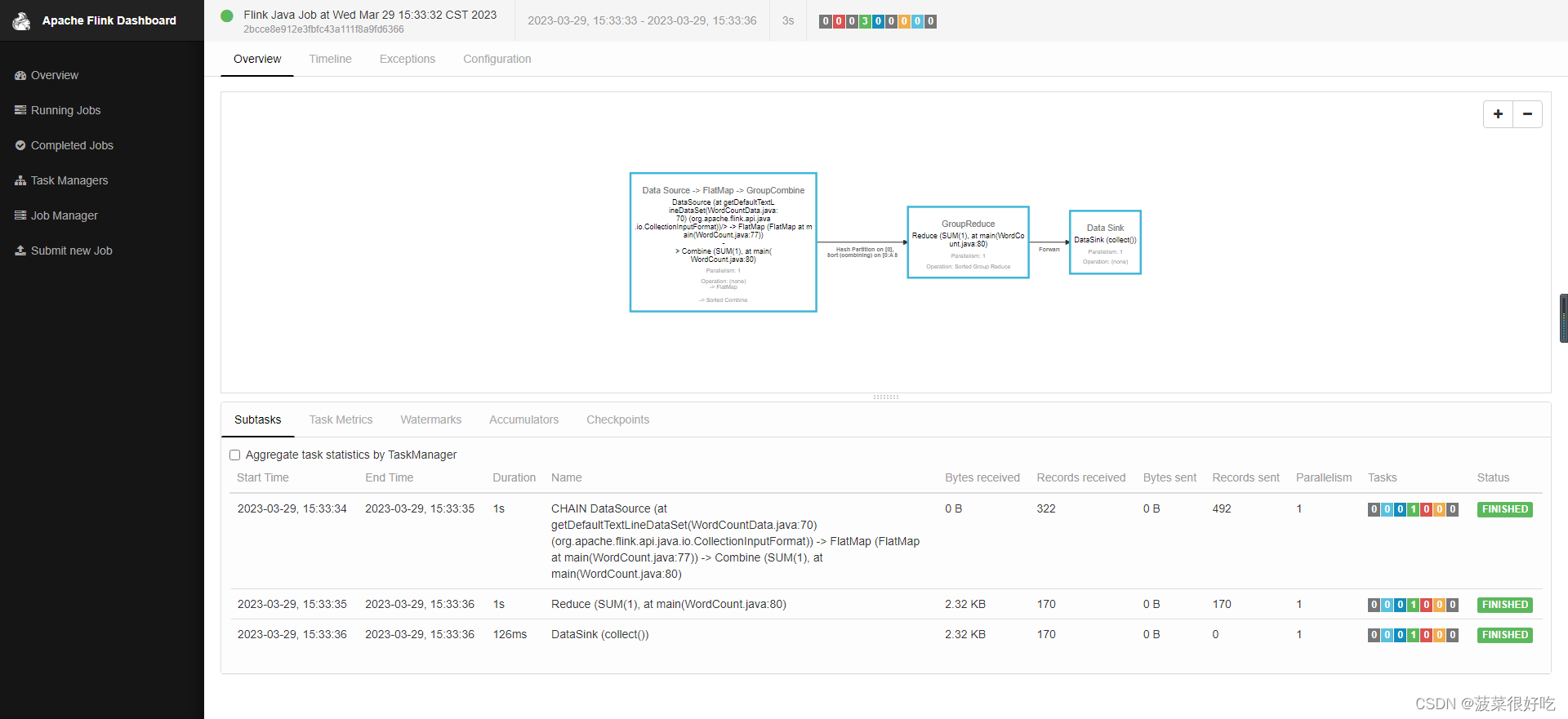Viewport: 1568px width, 719px height.
Task: Click the Overview dashboard icon in sidebar
Action: 20,75
